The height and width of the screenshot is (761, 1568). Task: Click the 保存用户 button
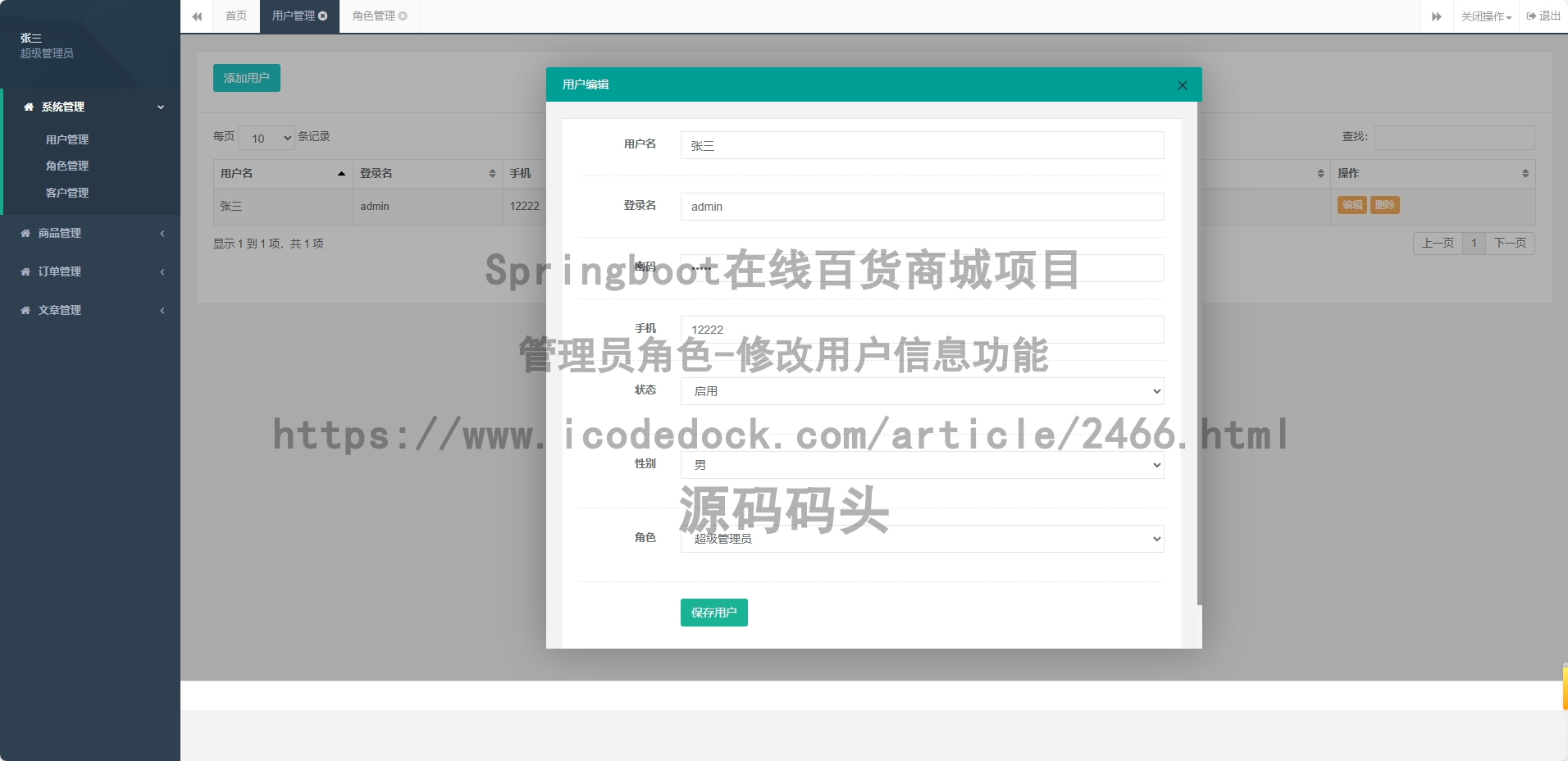pyautogui.click(x=713, y=613)
